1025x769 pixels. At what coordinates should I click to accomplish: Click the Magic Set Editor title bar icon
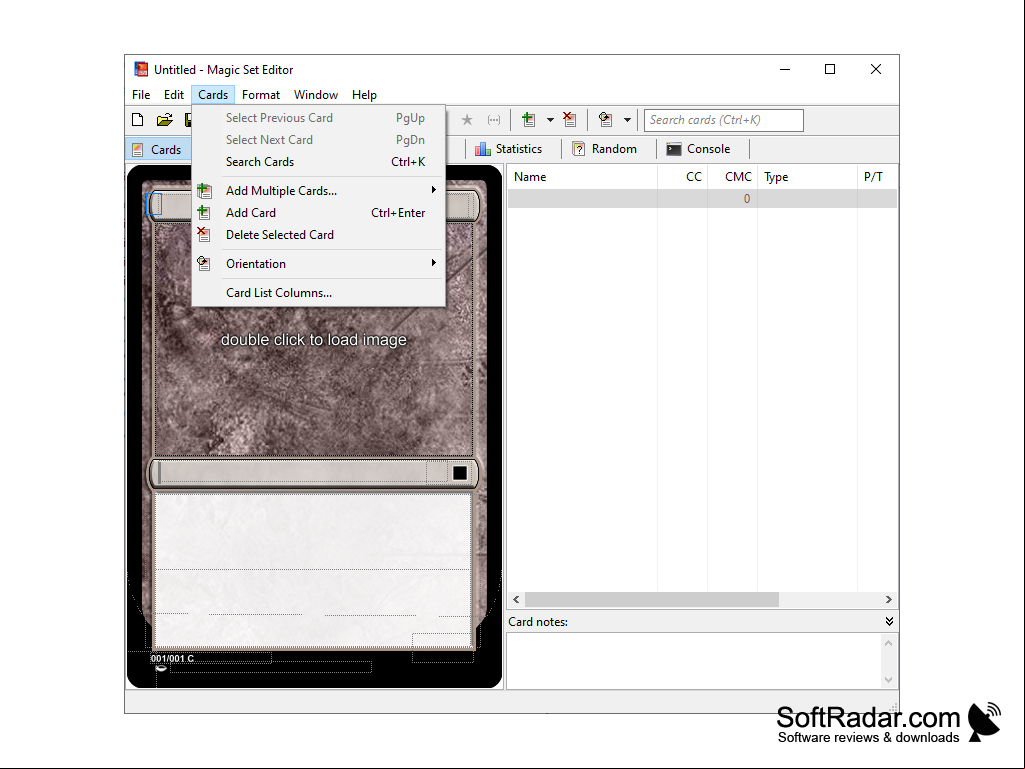[x=141, y=69]
